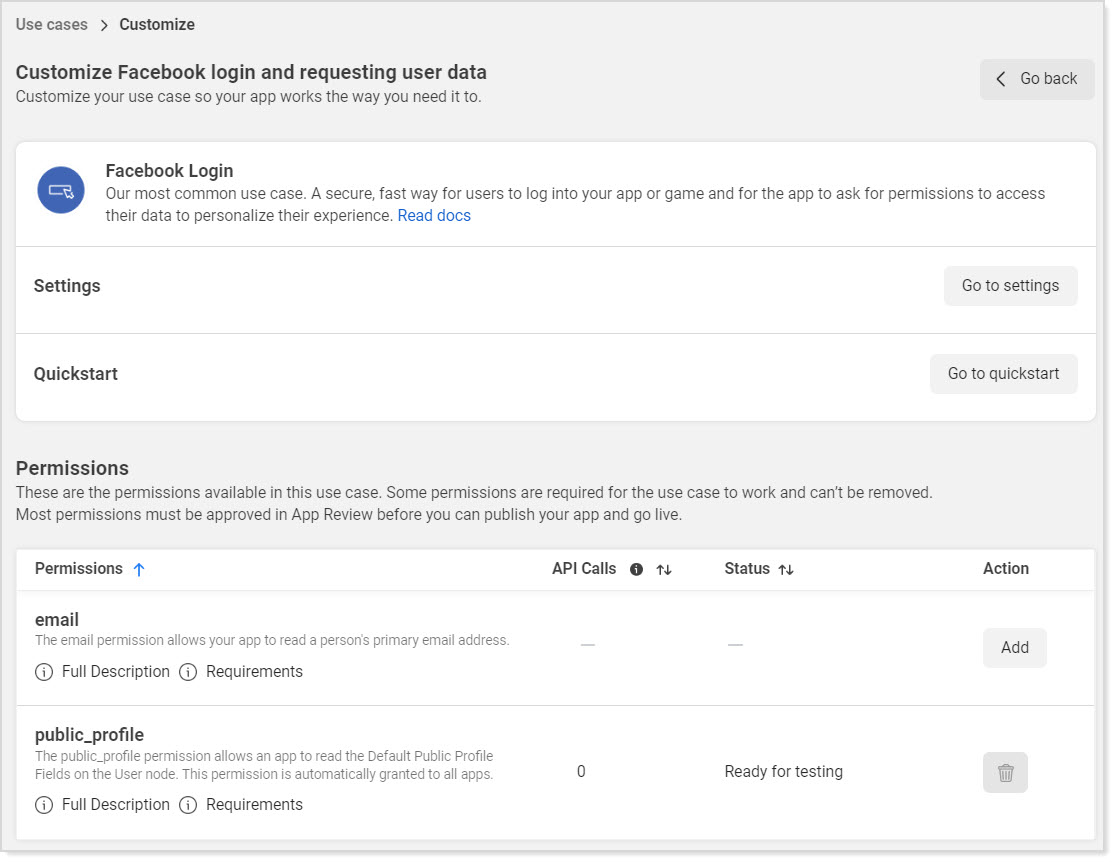Click the Status column header

(x=747, y=569)
